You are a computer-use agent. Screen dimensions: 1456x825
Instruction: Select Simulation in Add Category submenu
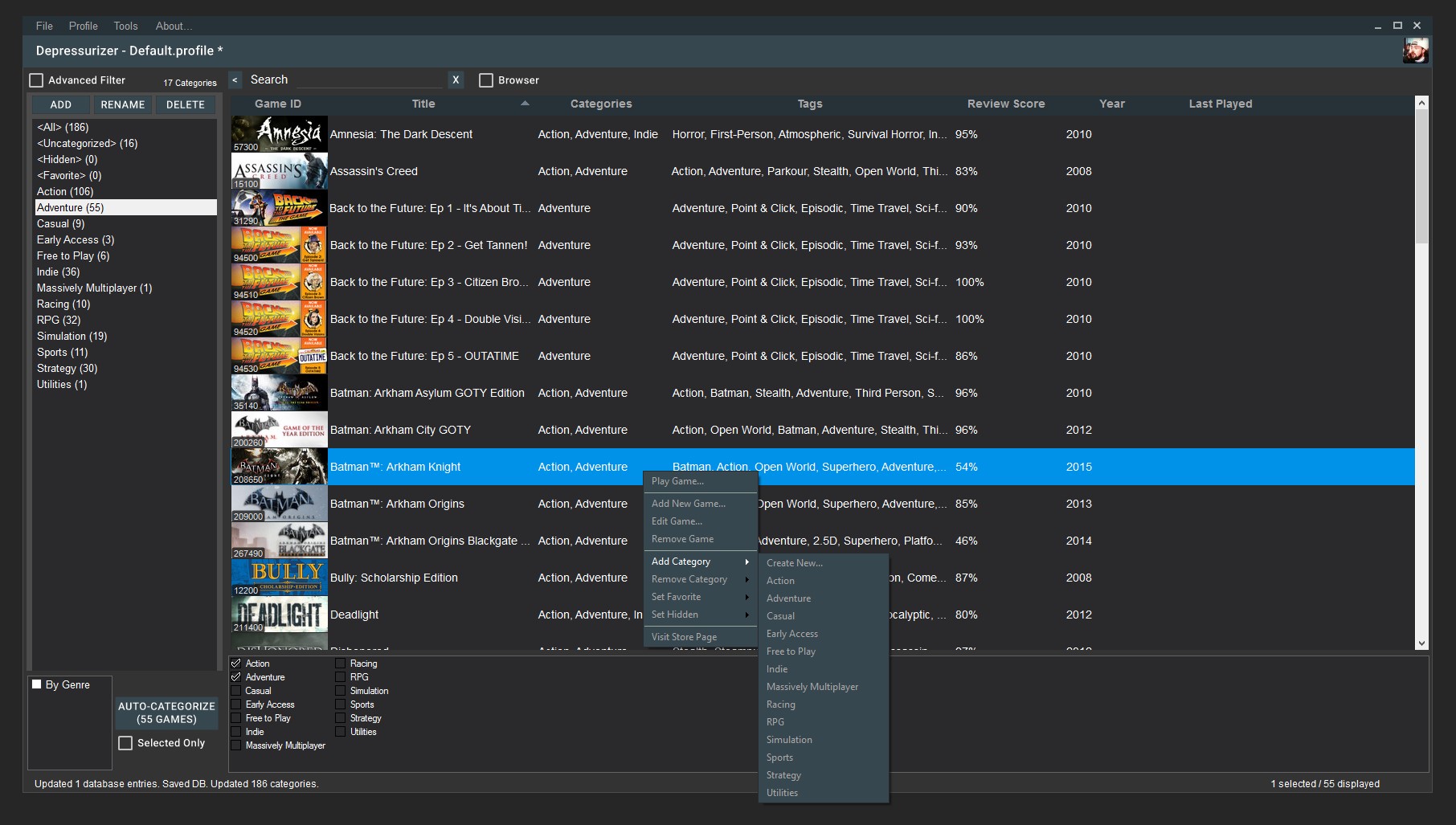point(824,740)
